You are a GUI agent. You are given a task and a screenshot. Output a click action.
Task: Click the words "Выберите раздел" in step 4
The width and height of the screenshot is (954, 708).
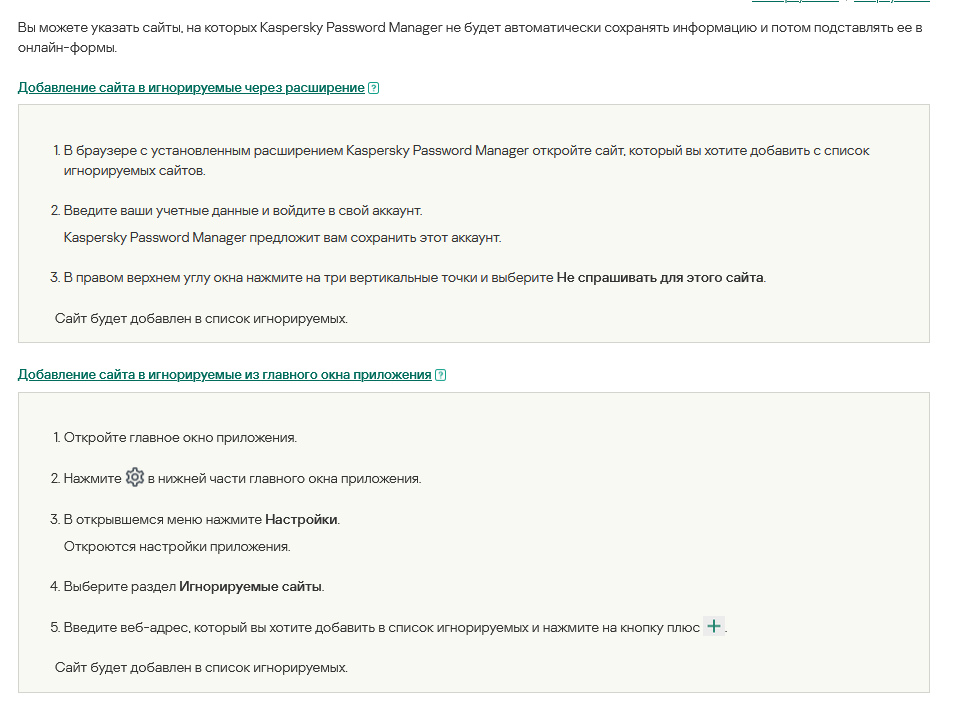120,586
